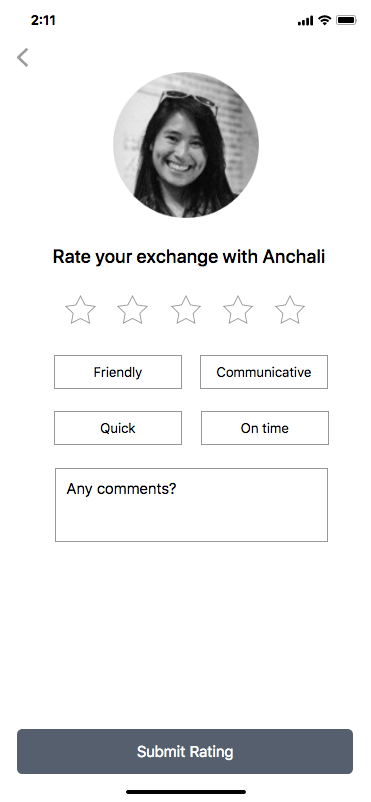
Task: Give a five star rating
Action: 290,310
